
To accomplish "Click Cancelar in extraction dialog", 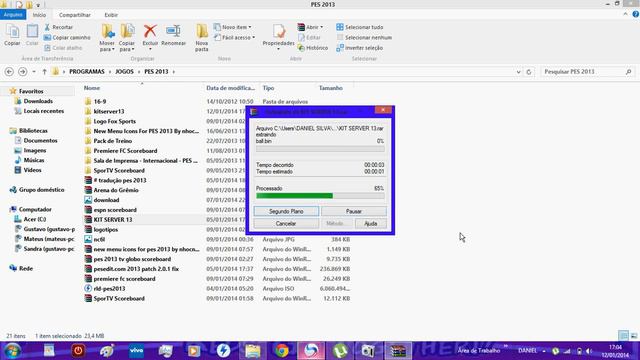I will [x=286, y=224].
